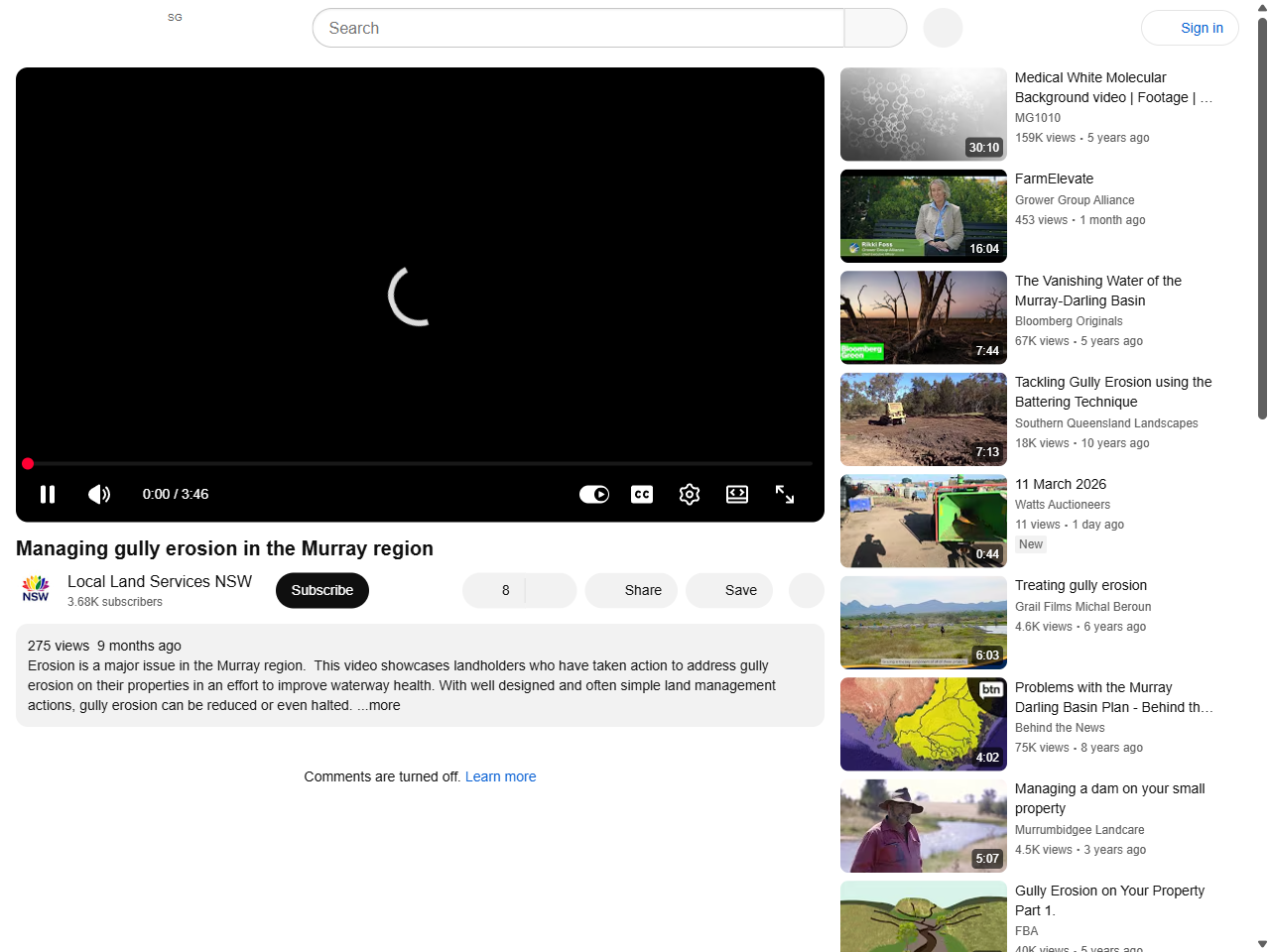Viewport: 1270px width, 952px height.
Task: Pause the video playback
Action: coord(47,494)
